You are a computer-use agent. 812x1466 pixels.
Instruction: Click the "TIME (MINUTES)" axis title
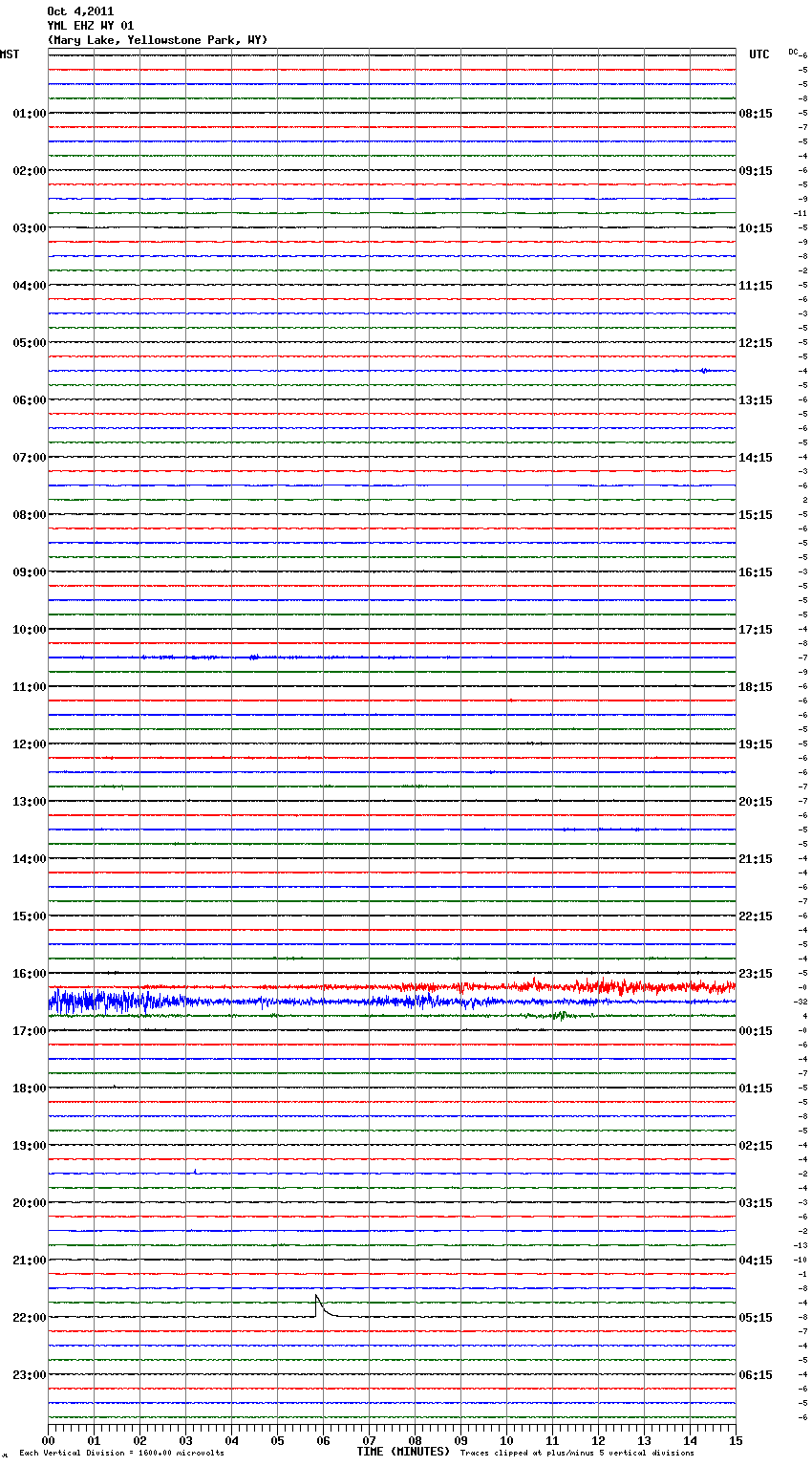pos(402,1452)
